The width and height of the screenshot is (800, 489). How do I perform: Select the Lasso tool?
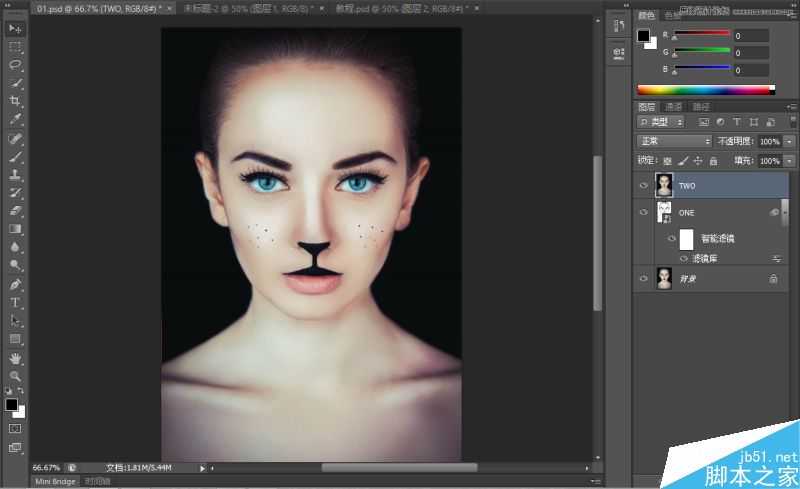click(x=15, y=64)
